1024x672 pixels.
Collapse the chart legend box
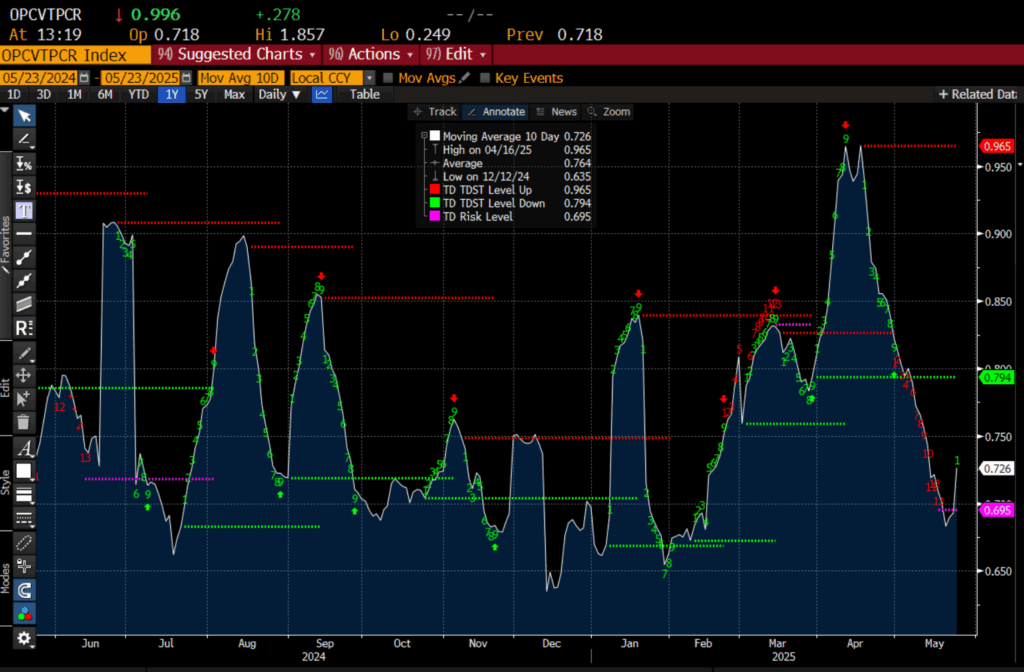click(x=424, y=135)
